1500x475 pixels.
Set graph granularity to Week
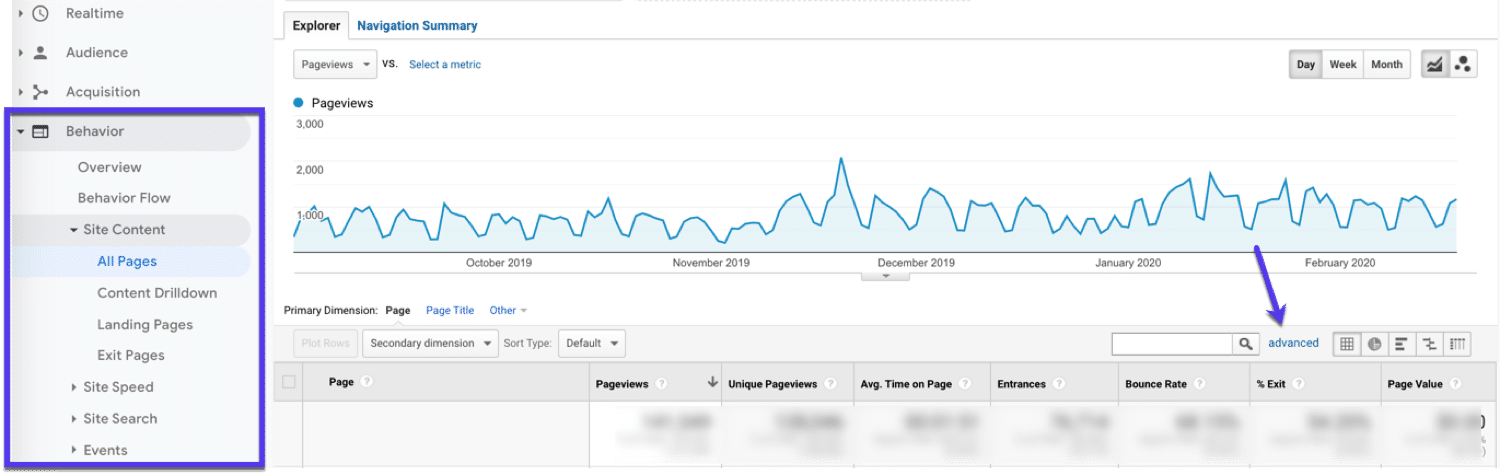point(1342,64)
